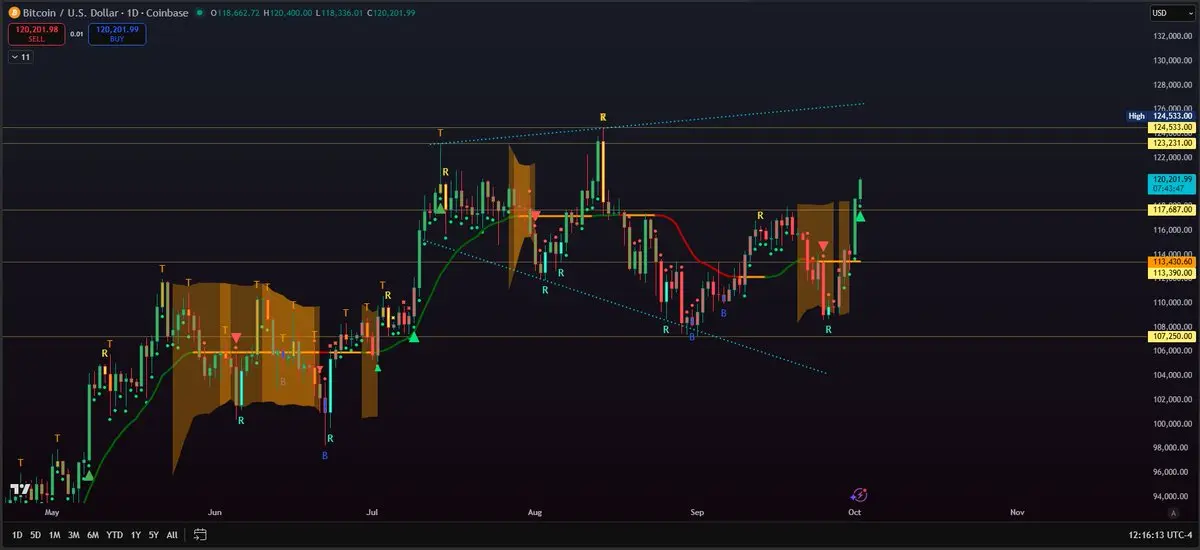Click the green market status dot
The width and height of the screenshot is (1200, 550).
pos(200,13)
